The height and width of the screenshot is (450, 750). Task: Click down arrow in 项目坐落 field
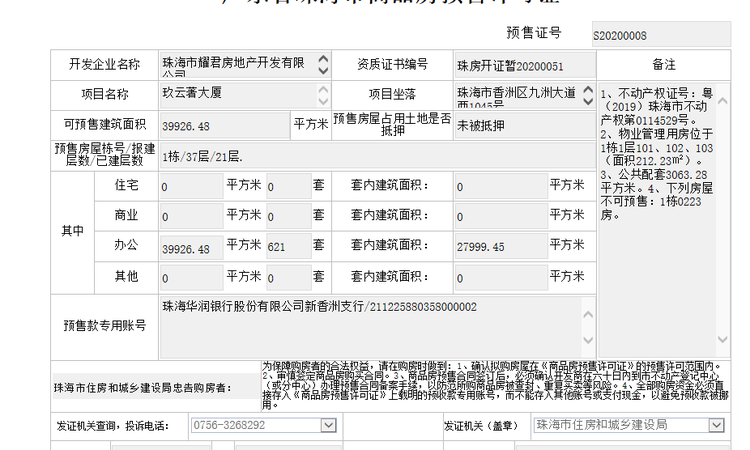tap(588, 101)
